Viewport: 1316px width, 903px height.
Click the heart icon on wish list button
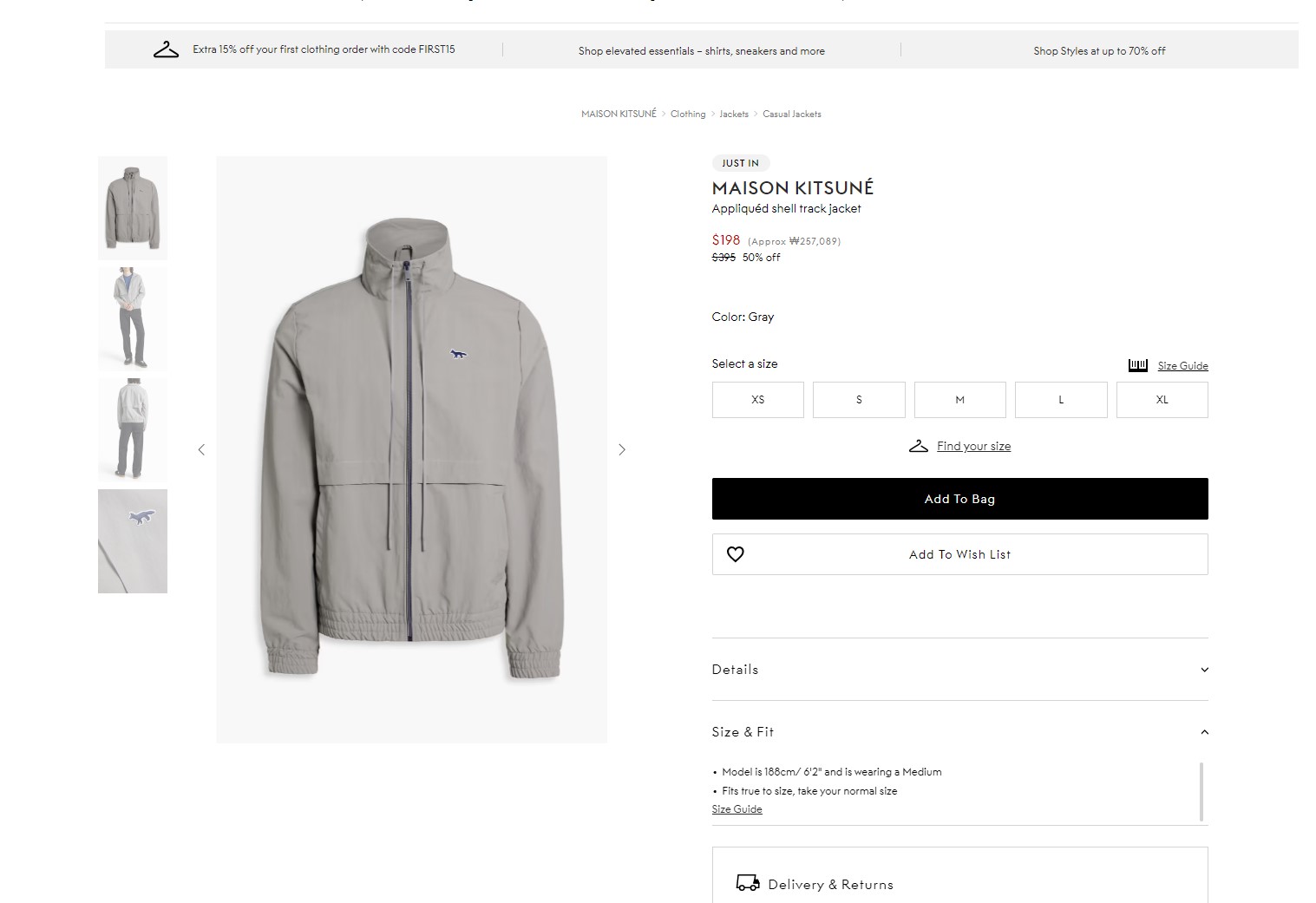click(735, 554)
